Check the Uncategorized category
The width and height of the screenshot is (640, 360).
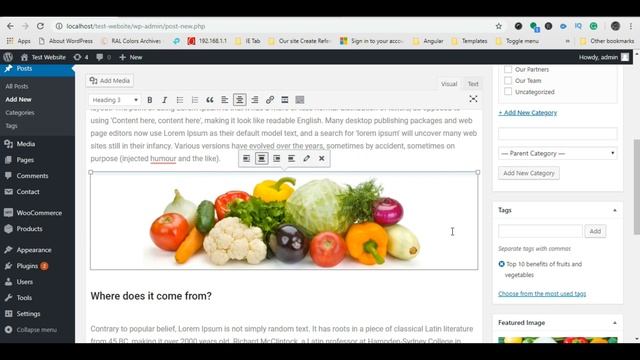click(508, 91)
